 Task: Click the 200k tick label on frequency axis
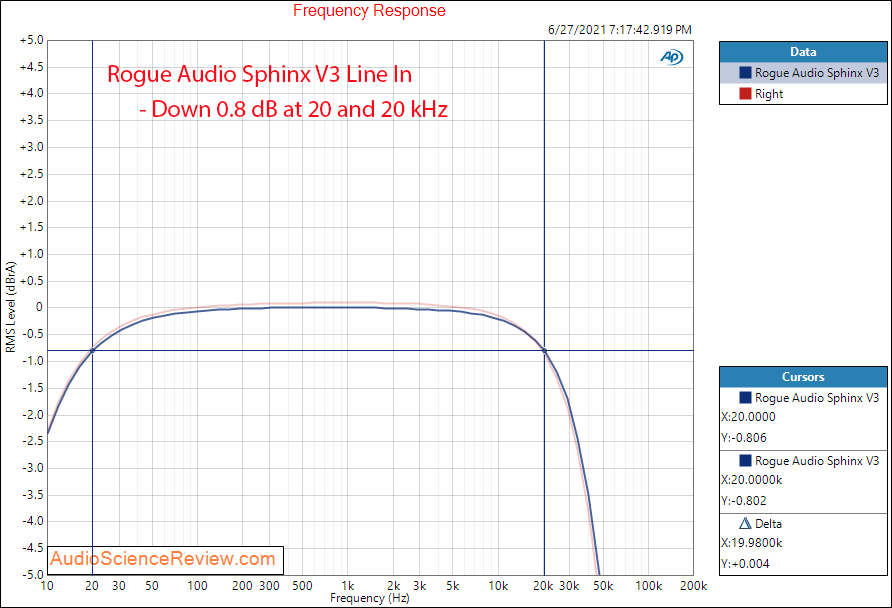(693, 586)
